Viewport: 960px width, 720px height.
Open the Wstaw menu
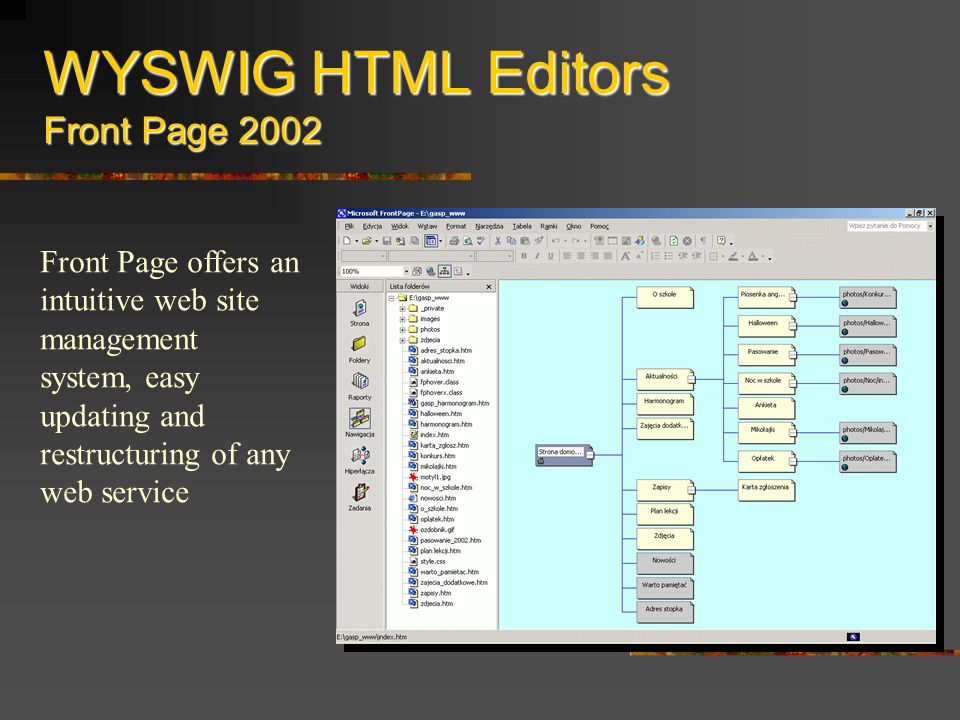pyautogui.click(x=427, y=226)
